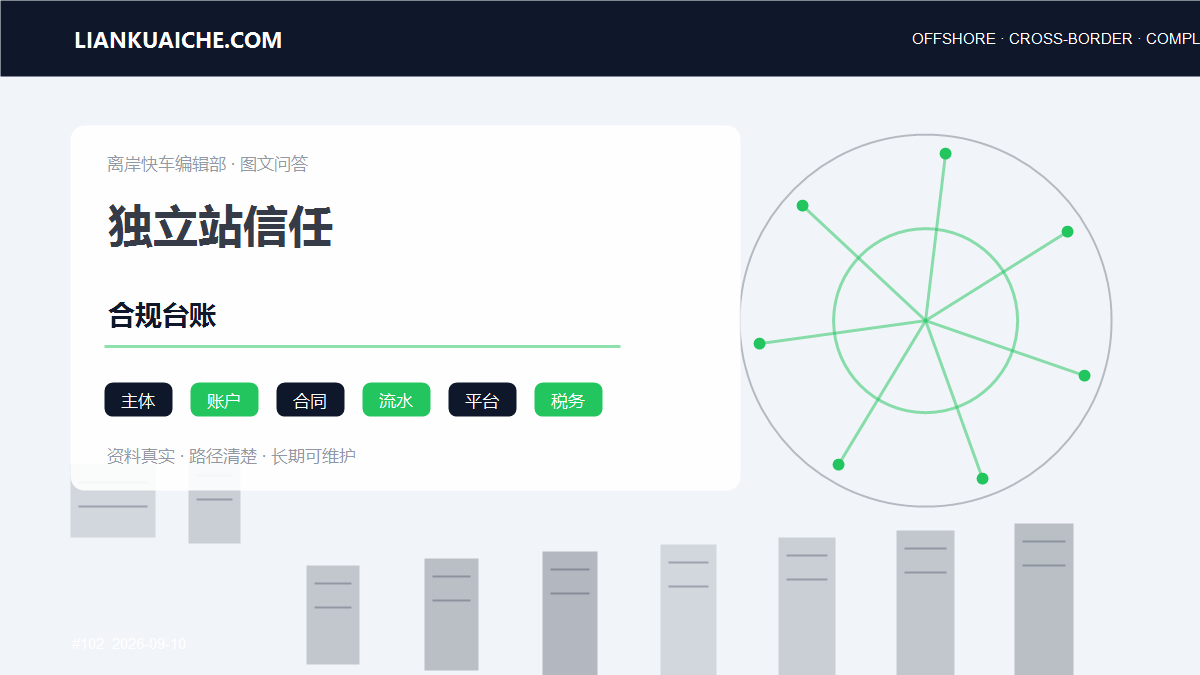Click the green underline below 合规台账
The image size is (1200, 675).
pyautogui.click(x=362, y=346)
